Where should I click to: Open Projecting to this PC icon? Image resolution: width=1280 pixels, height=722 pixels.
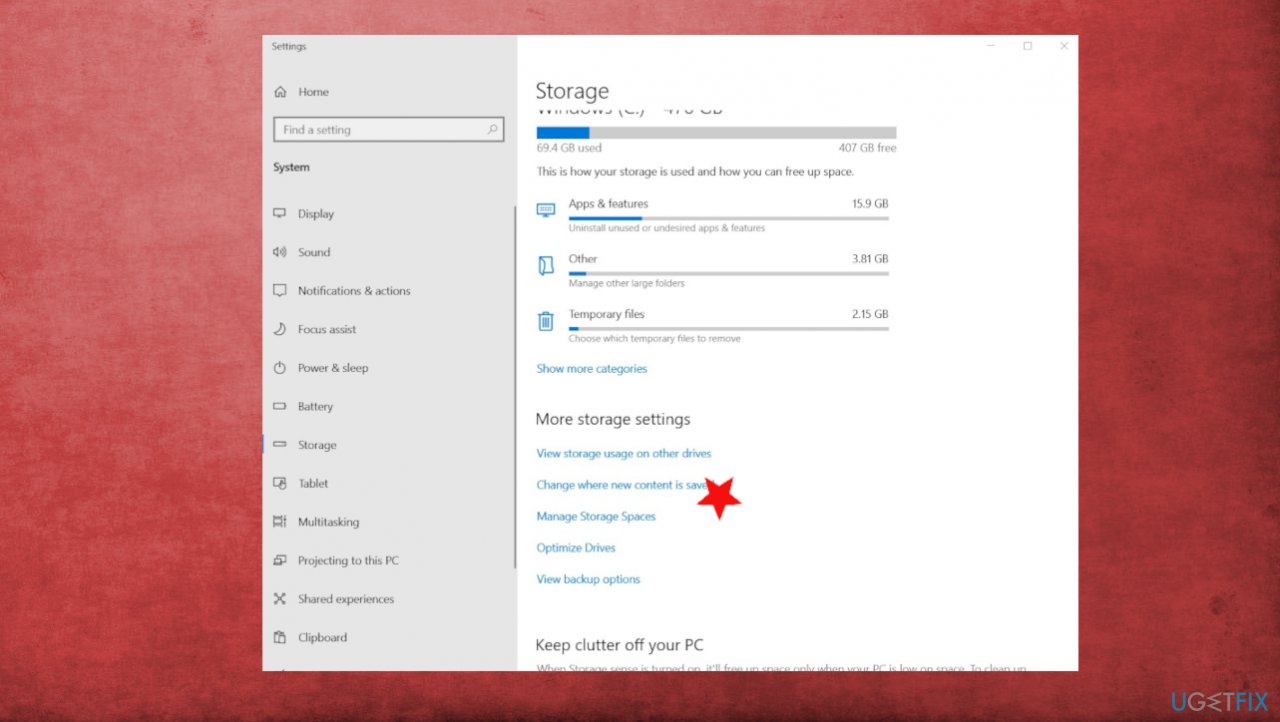pos(280,561)
